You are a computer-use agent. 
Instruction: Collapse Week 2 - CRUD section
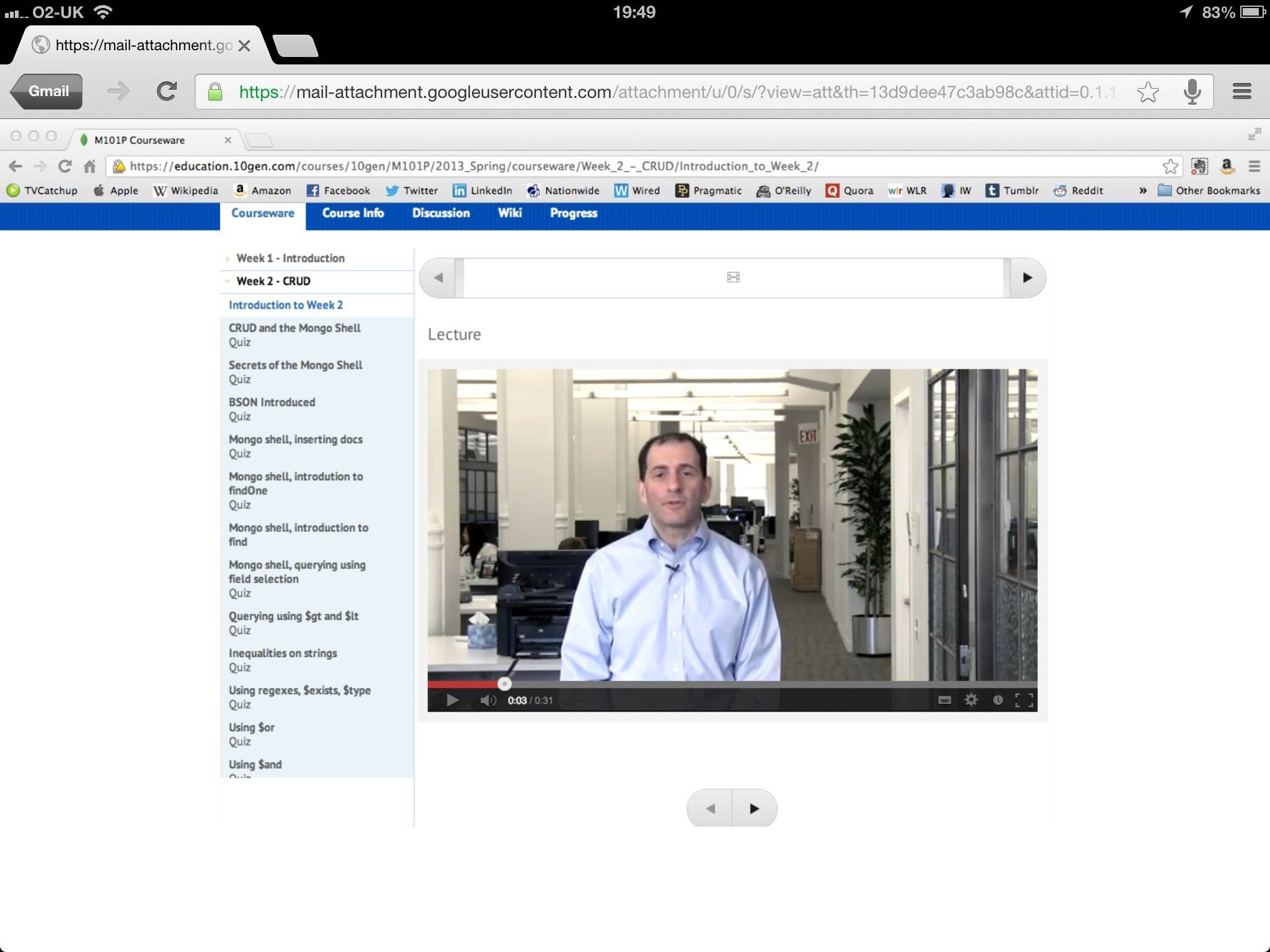(273, 281)
